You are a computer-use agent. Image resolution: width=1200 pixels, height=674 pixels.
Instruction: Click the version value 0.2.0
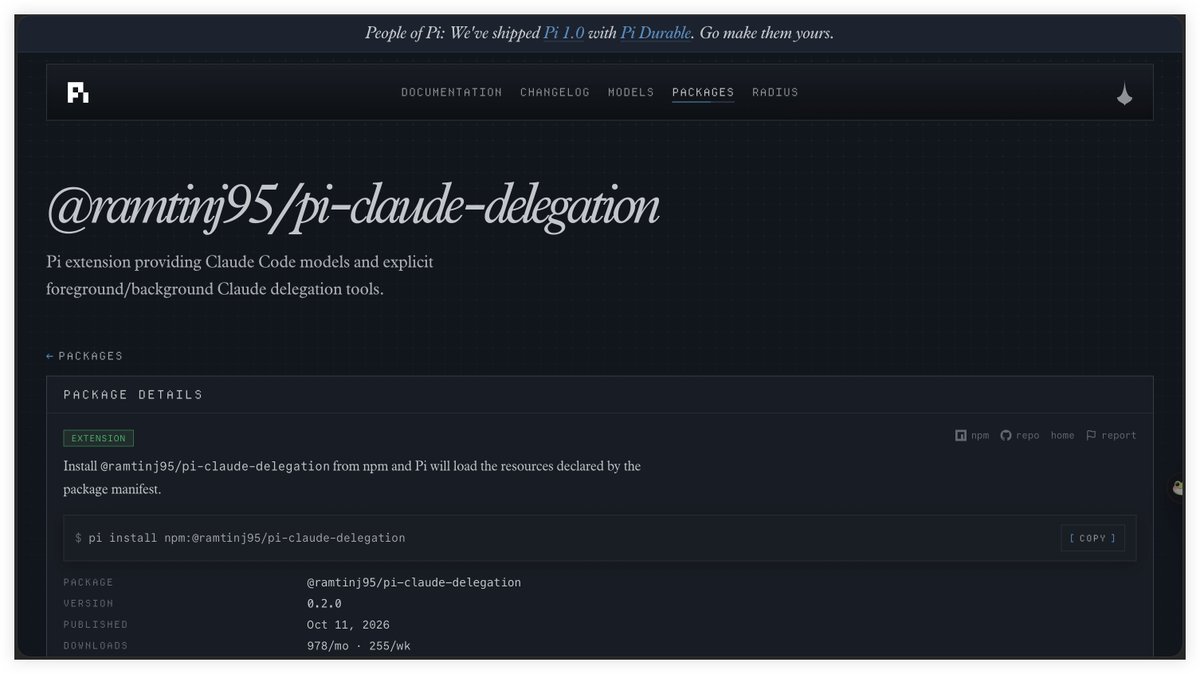(324, 604)
